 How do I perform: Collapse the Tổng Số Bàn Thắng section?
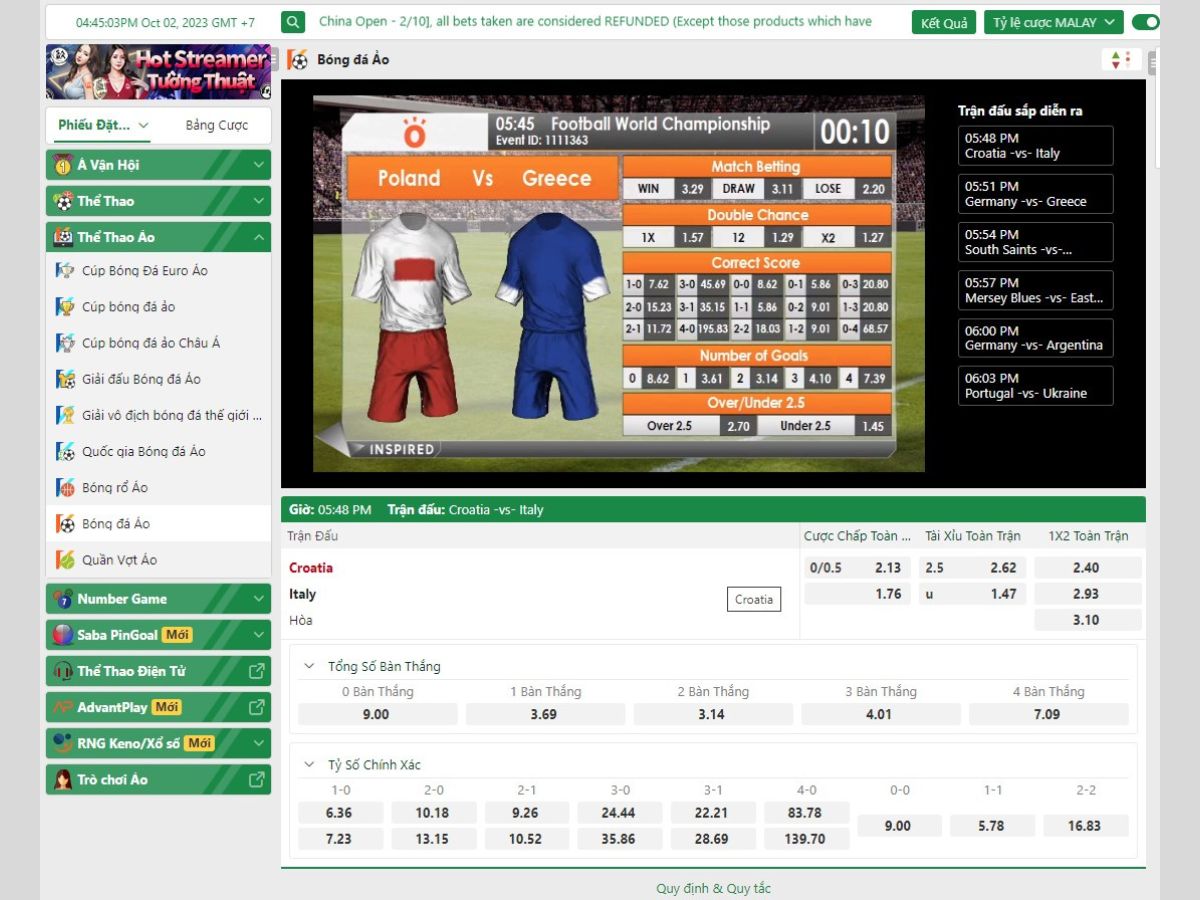coord(309,666)
